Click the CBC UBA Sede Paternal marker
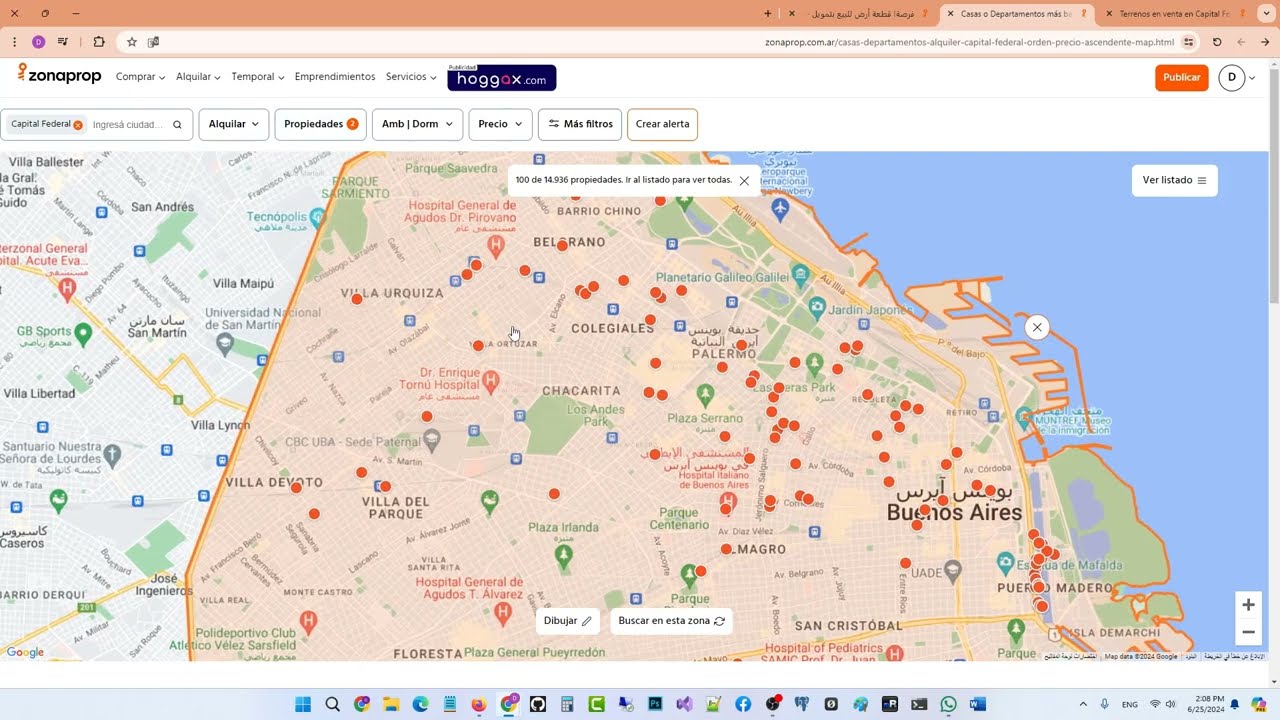This screenshot has width=1280, height=720. (431, 438)
